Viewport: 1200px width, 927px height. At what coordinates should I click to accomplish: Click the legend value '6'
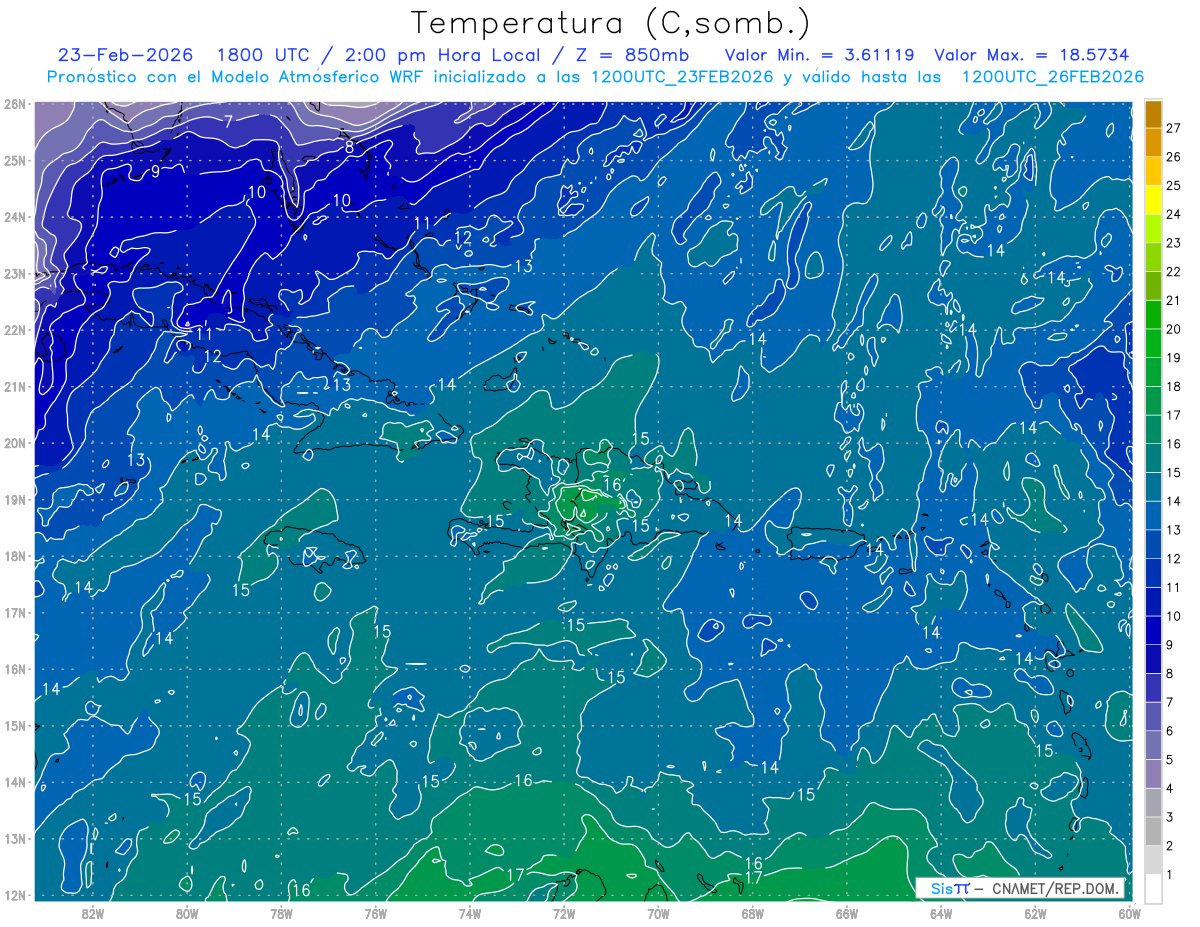point(1170,731)
